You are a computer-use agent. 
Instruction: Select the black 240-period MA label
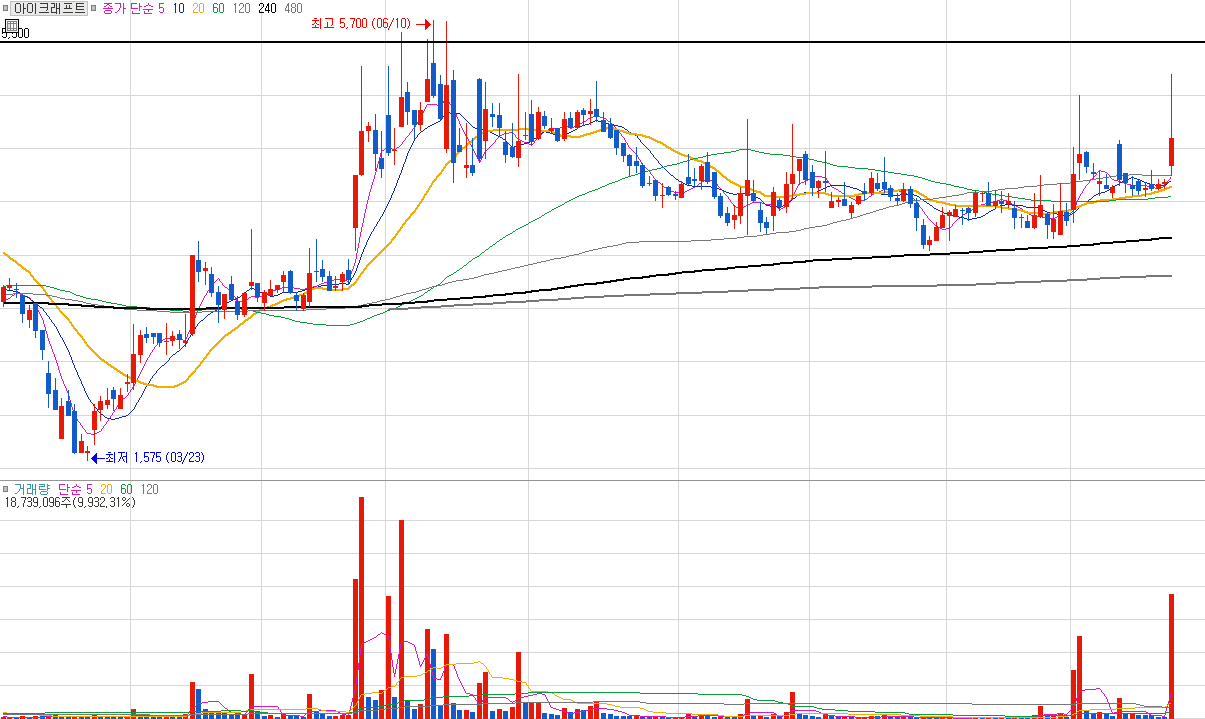[267, 8]
